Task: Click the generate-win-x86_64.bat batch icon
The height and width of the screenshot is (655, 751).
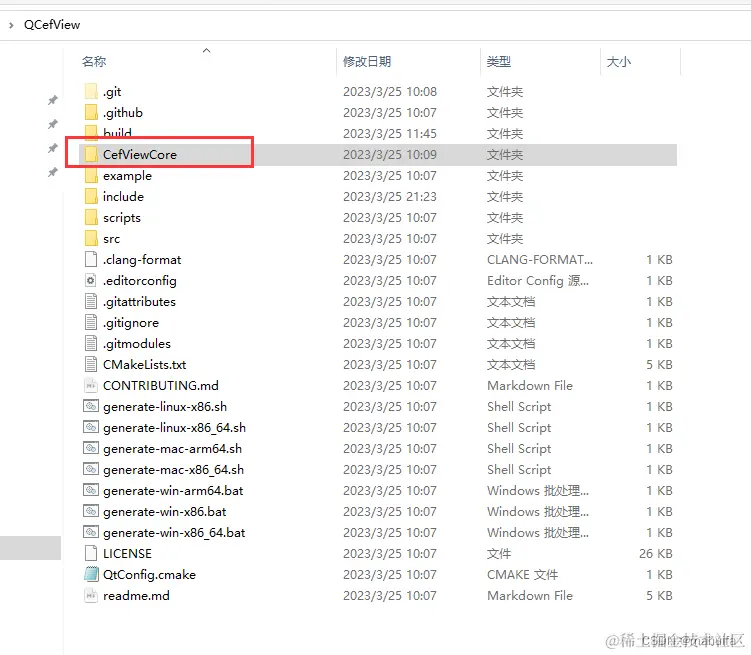Action: click(x=91, y=532)
